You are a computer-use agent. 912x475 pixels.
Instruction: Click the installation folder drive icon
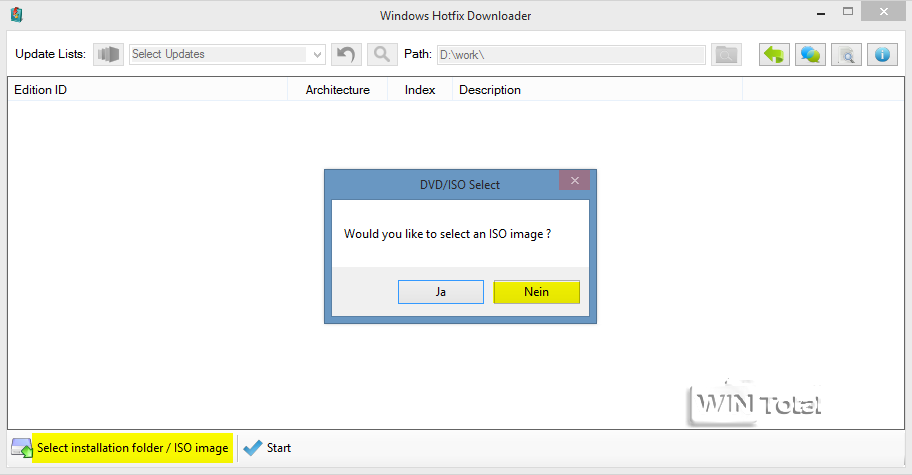[x=22, y=448]
